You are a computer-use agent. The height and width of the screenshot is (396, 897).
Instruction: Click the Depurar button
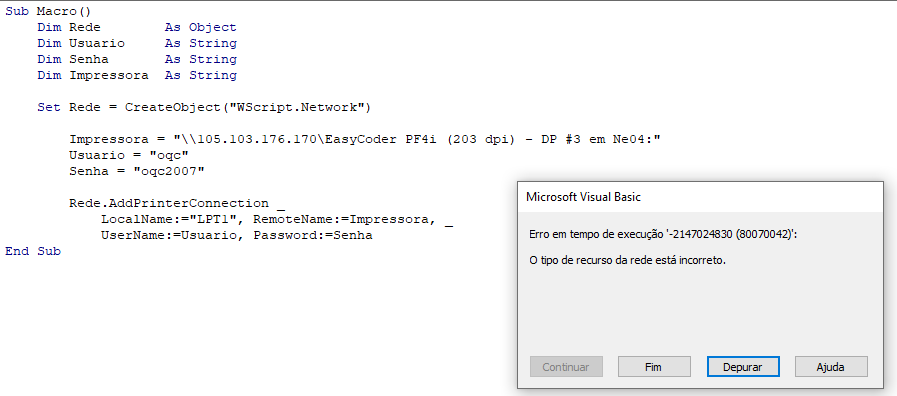pyautogui.click(x=743, y=367)
